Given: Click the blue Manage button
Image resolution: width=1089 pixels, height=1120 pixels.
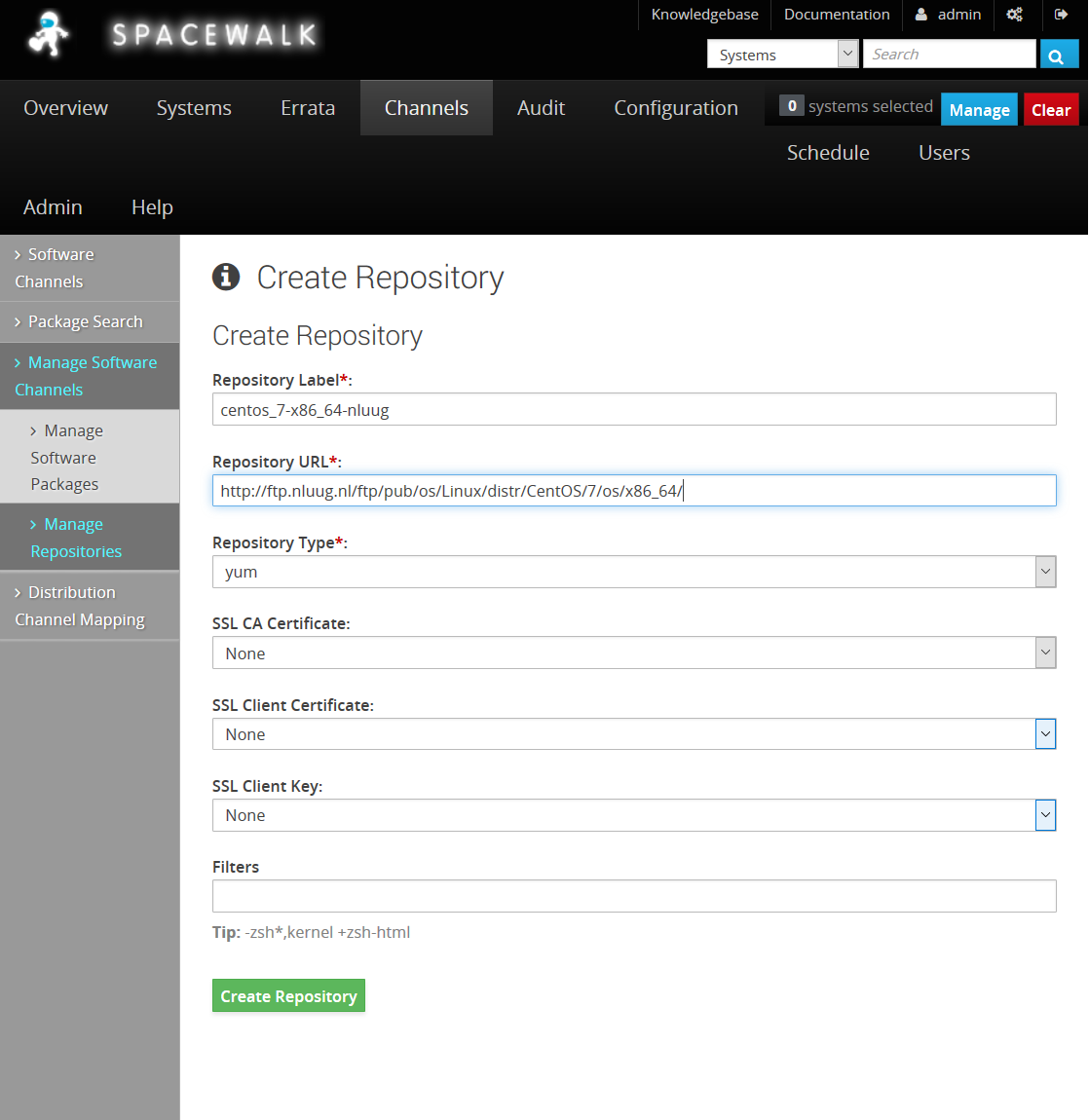Looking at the screenshot, I should click(x=979, y=110).
